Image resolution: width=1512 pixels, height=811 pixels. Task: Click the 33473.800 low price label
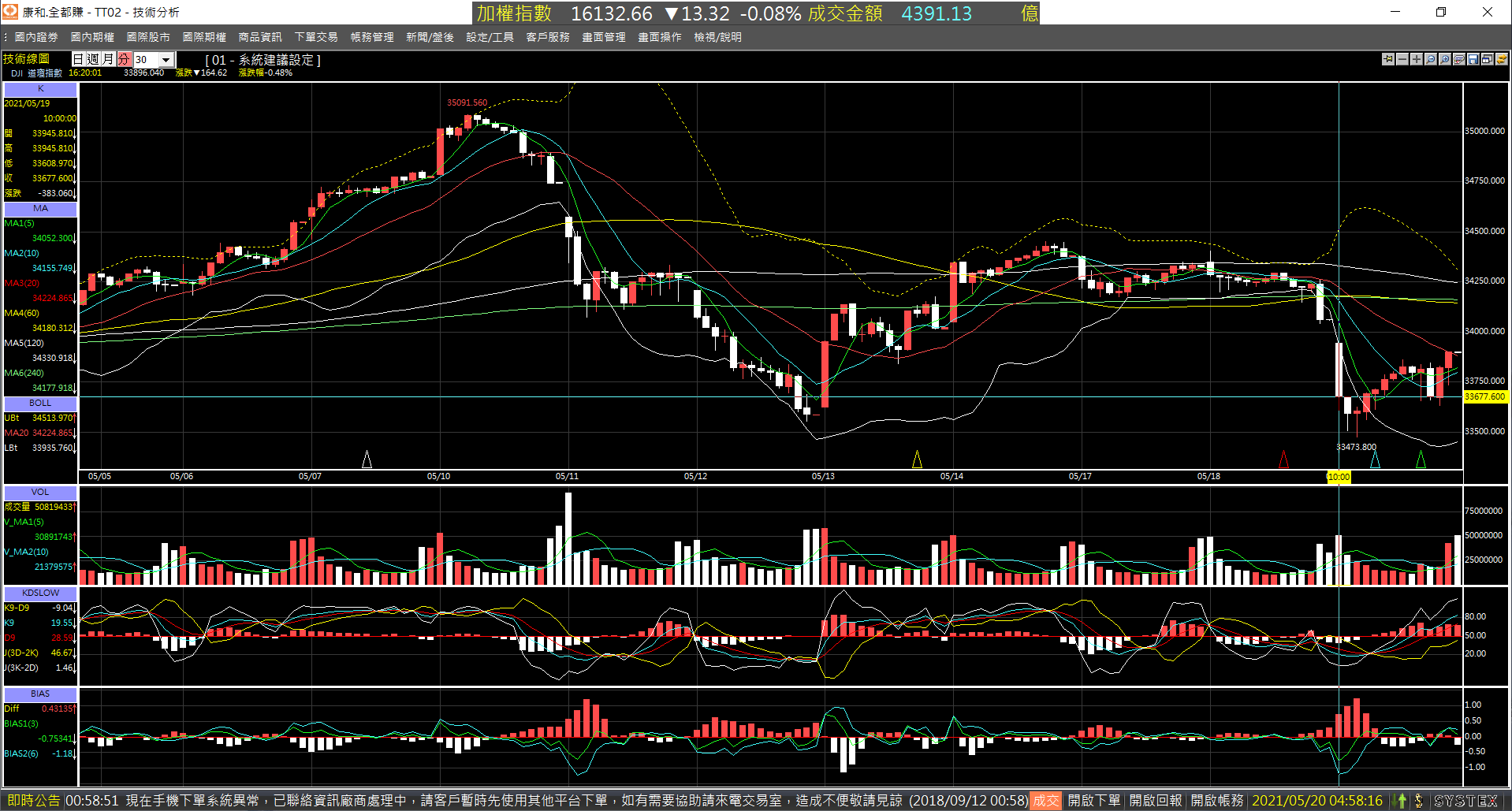pyautogui.click(x=1356, y=447)
